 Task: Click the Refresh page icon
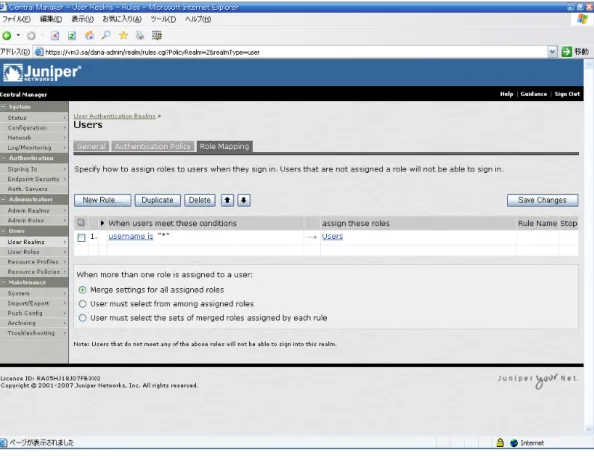tap(72, 36)
